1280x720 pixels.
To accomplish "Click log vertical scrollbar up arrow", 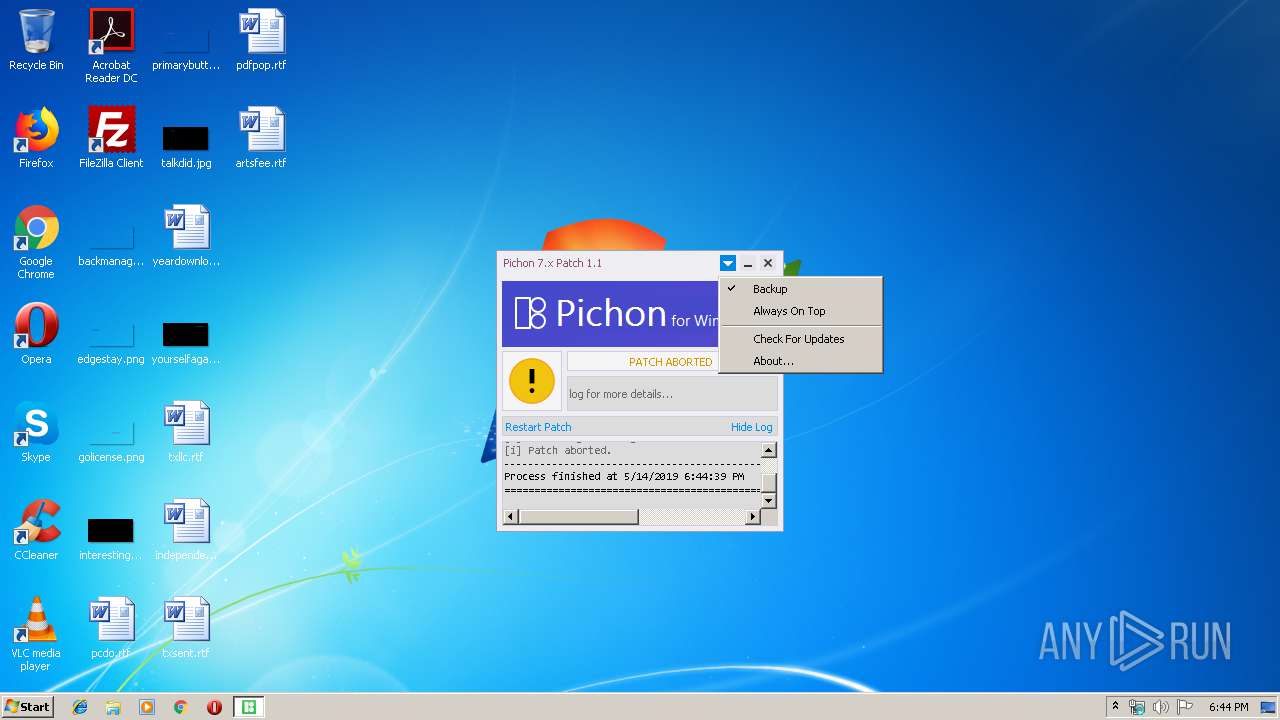I will (x=769, y=450).
